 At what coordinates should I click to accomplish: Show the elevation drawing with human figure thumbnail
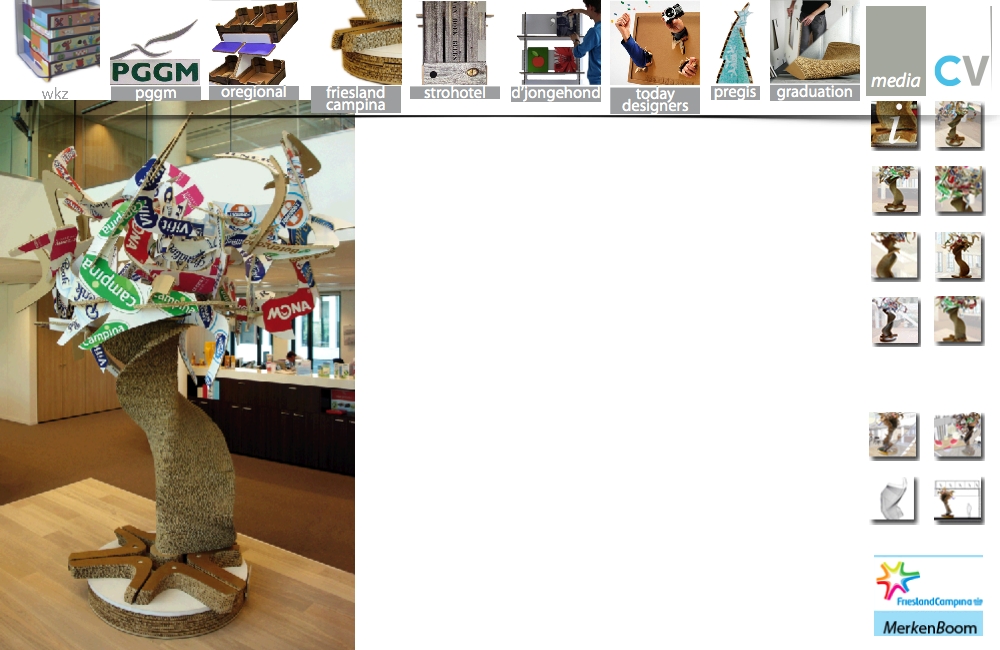[x=958, y=501]
